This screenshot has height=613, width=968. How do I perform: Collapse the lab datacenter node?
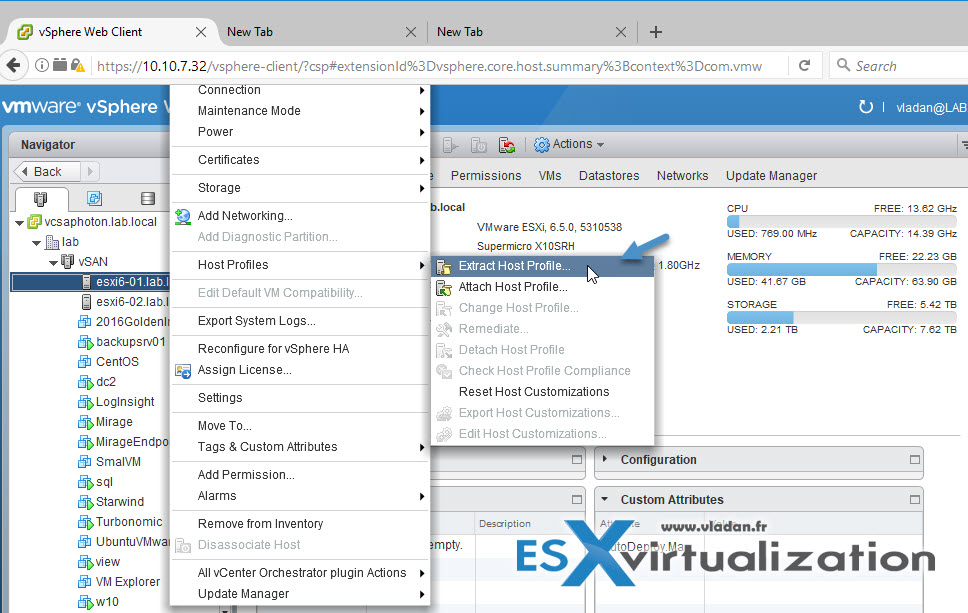(36, 243)
